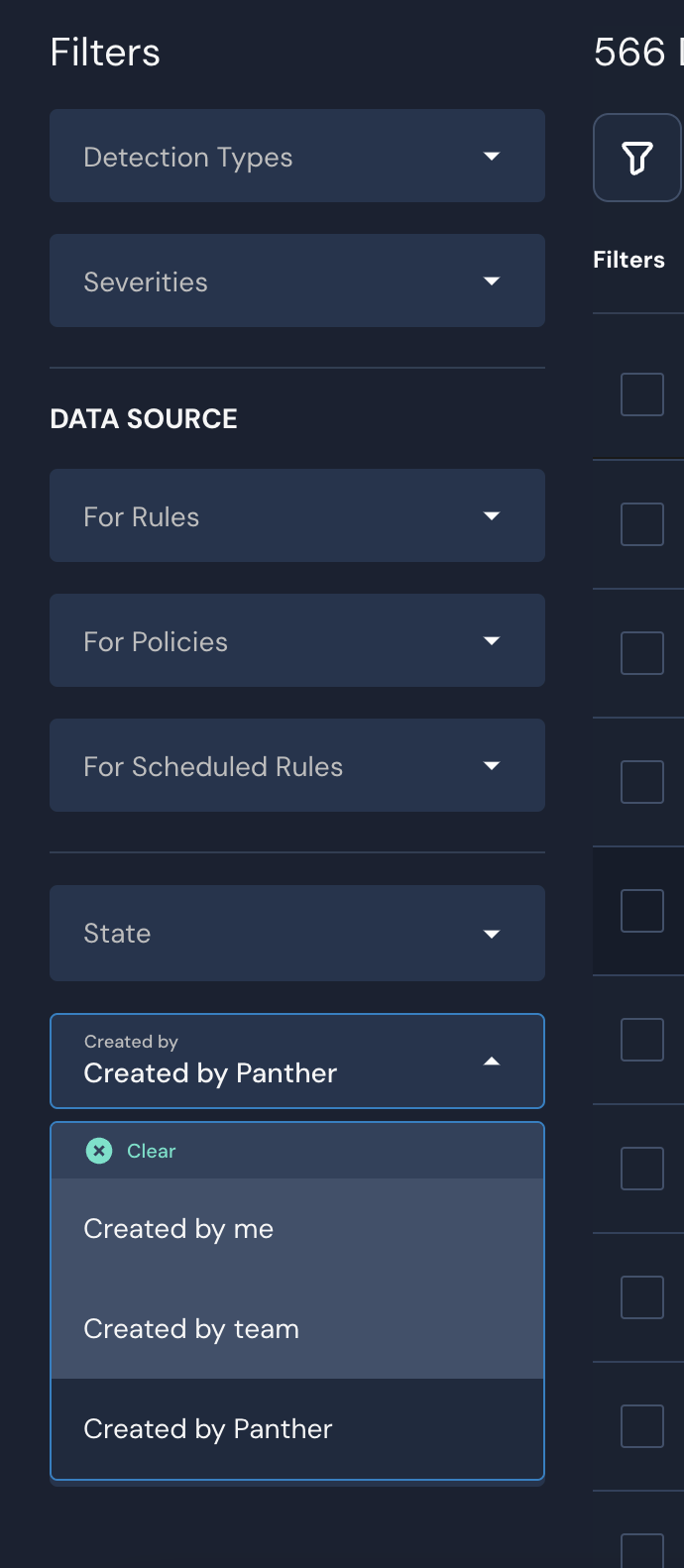Click the Filters label above the results list
The width and height of the screenshot is (684, 1568).
pos(628,259)
